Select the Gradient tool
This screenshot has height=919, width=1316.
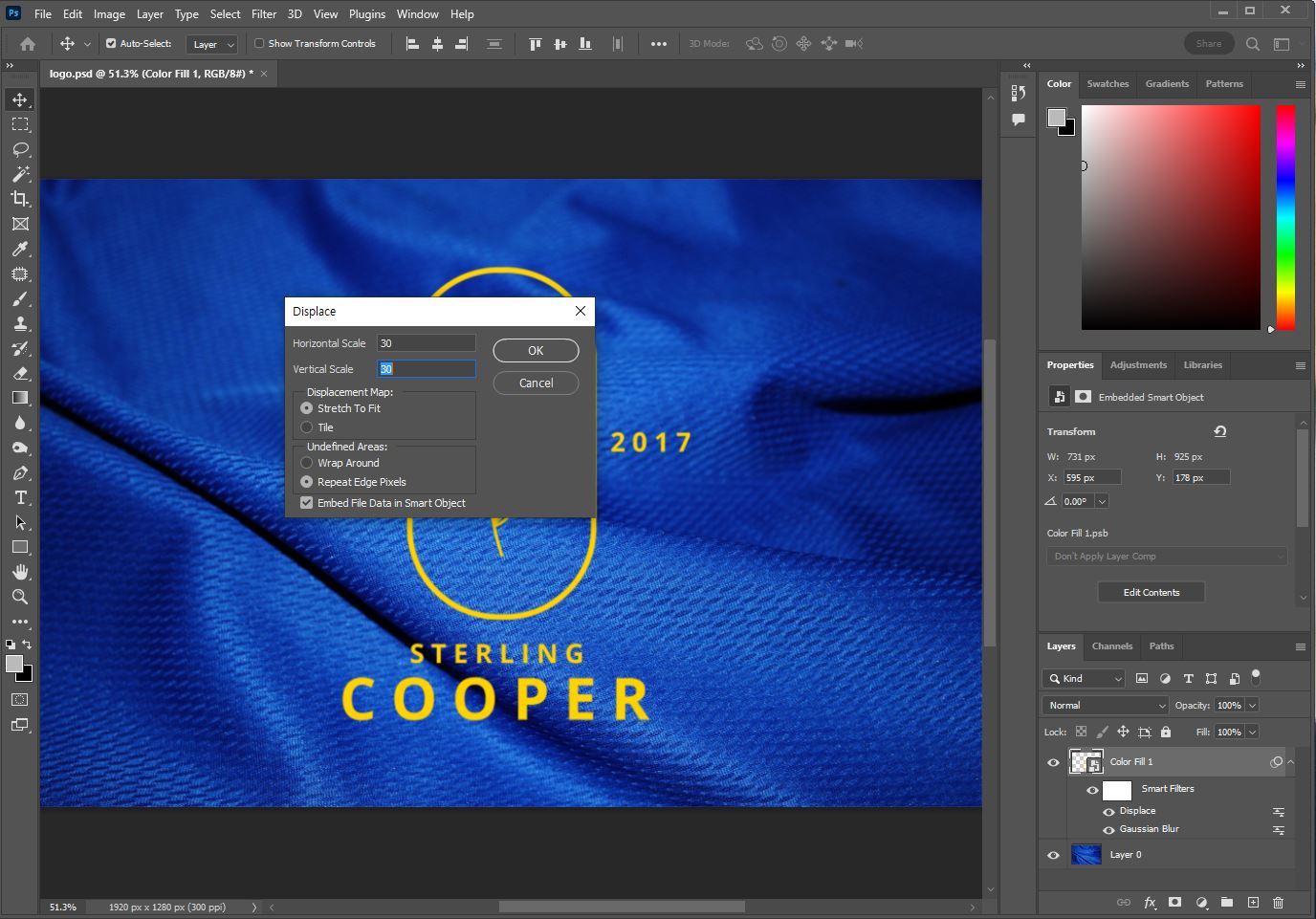pyautogui.click(x=20, y=398)
